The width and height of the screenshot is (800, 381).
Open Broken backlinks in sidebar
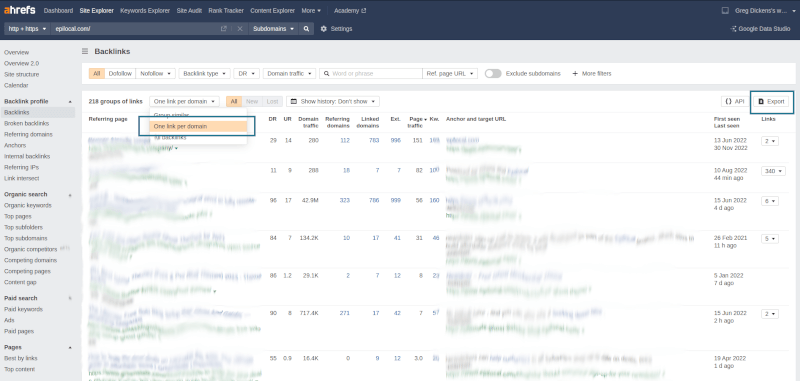click(x=27, y=123)
